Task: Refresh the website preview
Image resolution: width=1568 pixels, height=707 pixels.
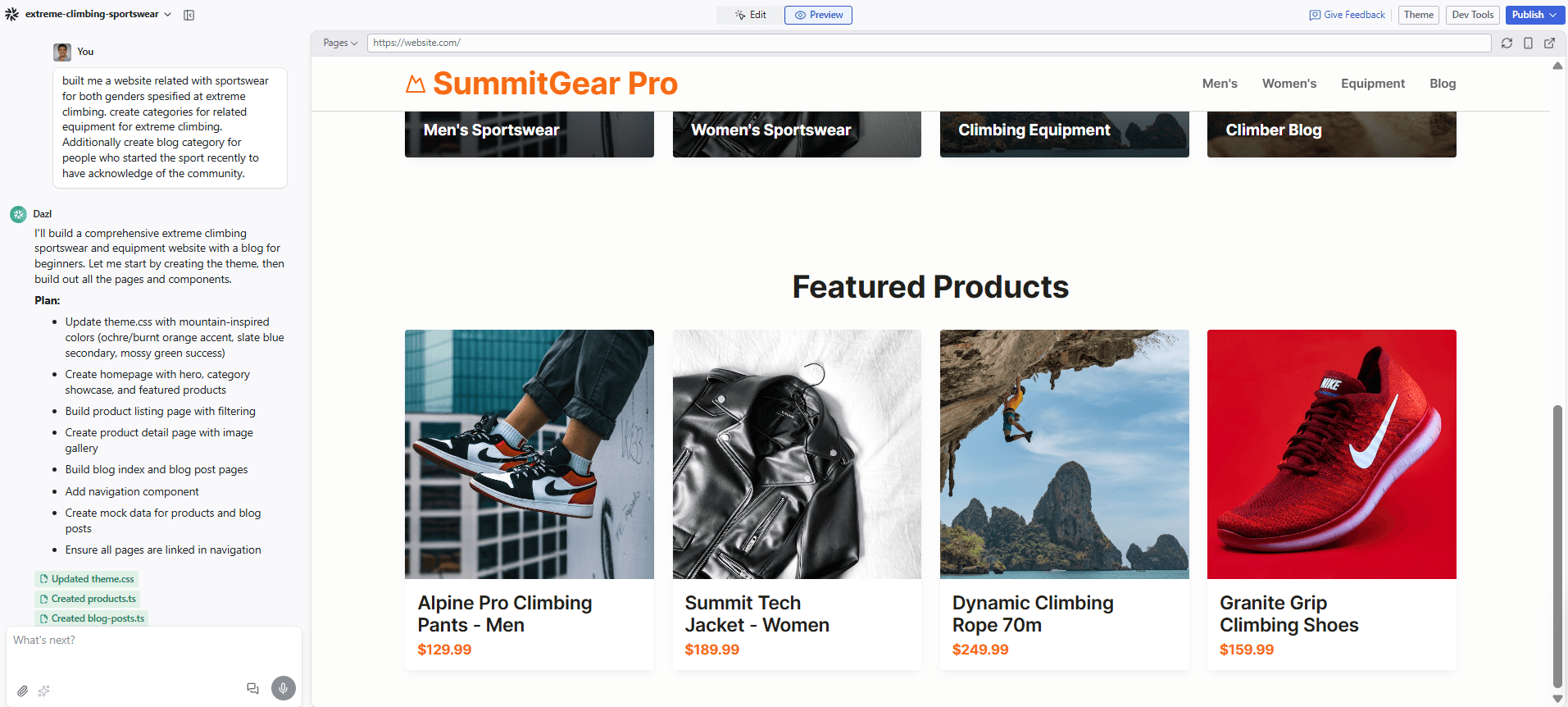Action: click(x=1507, y=43)
